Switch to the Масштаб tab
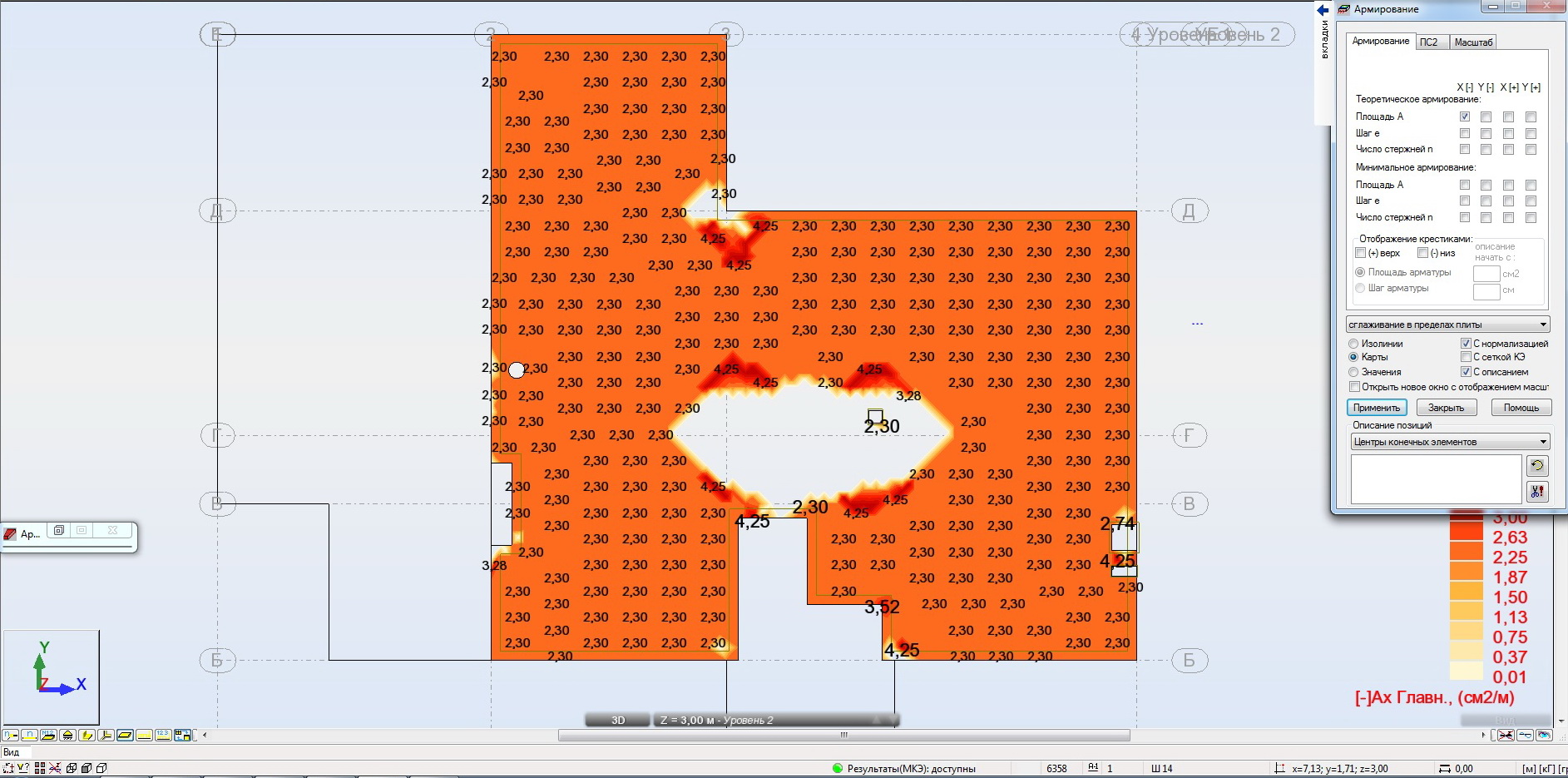The width and height of the screenshot is (1568, 778). (x=1473, y=42)
